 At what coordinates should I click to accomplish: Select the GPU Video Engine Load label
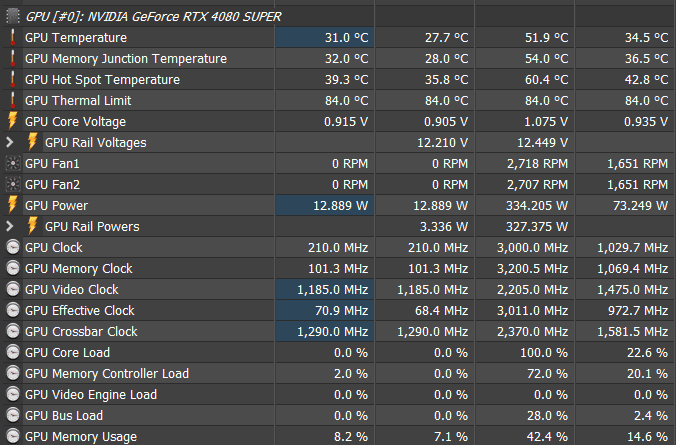click(x=91, y=395)
